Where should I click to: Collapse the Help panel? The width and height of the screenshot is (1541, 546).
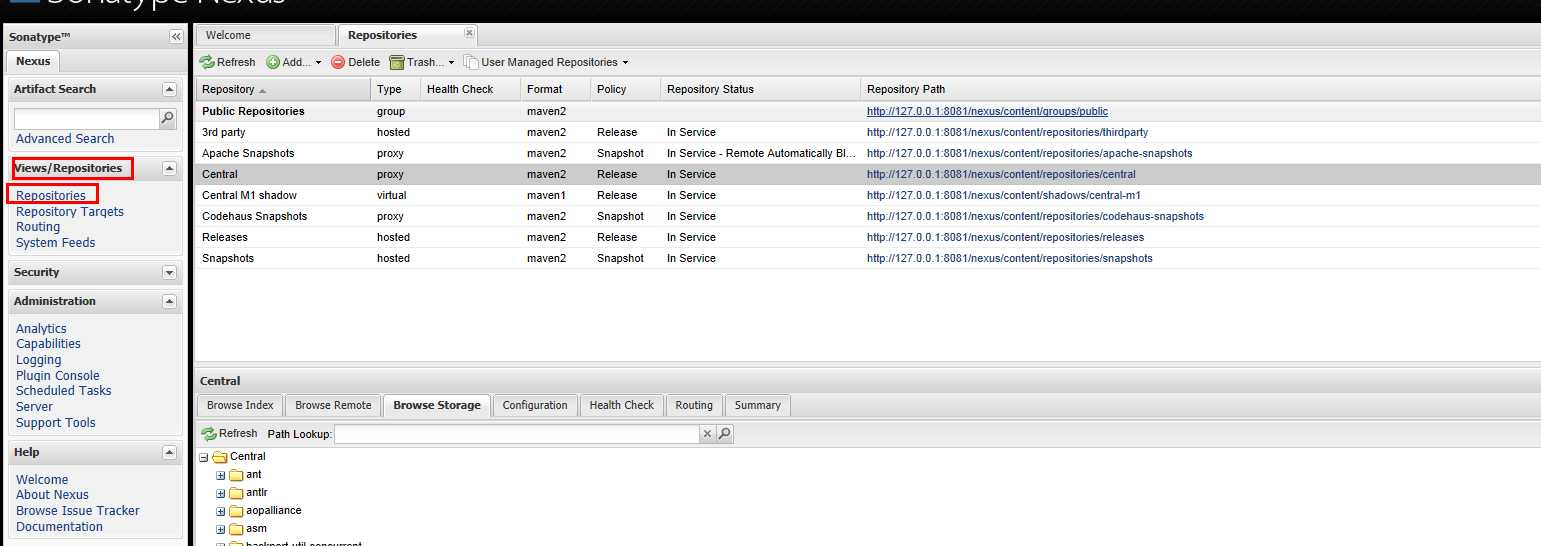pyautogui.click(x=169, y=452)
